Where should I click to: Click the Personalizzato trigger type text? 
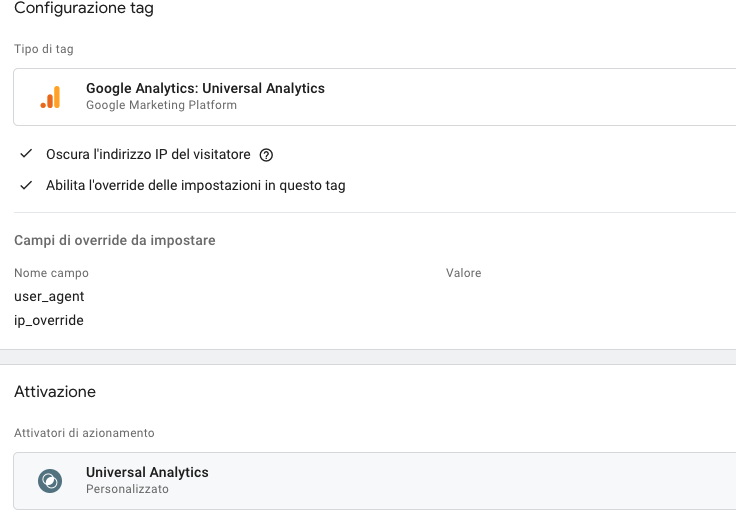(x=127, y=489)
